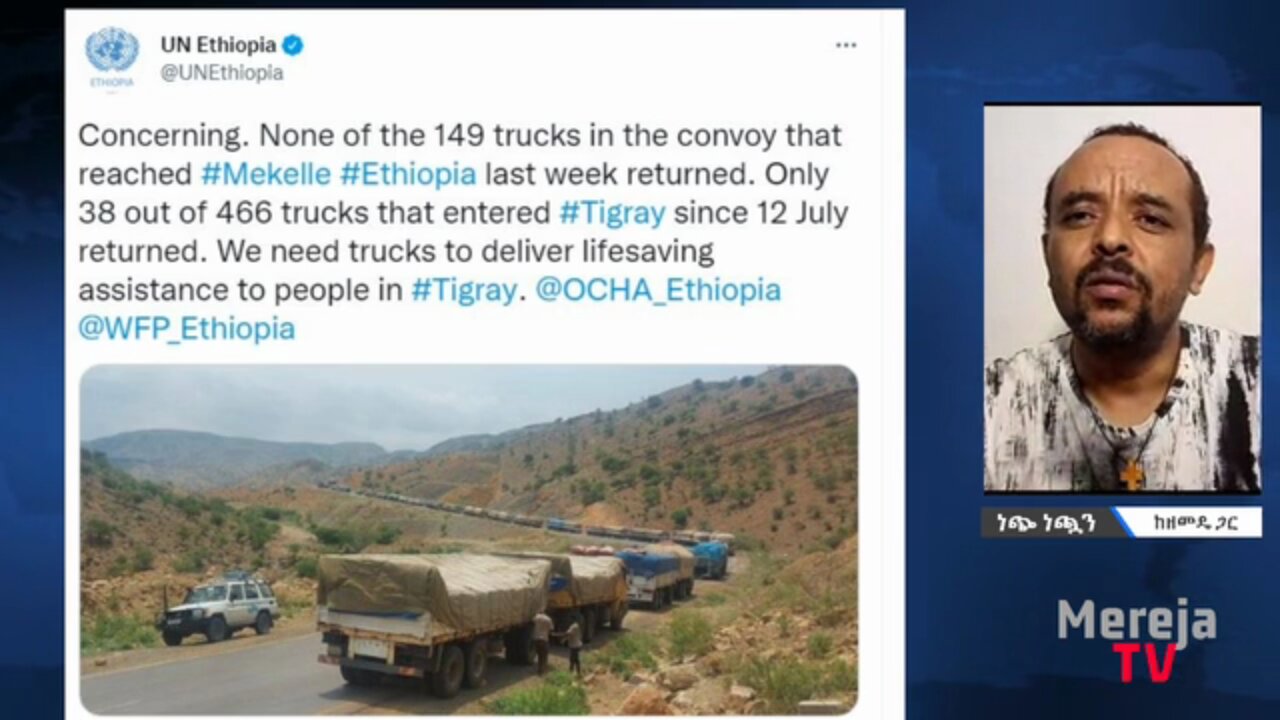The height and width of the screenshot is (720, 1280).
Task: Open the UN Ethiopia display name
Action: 218,45
